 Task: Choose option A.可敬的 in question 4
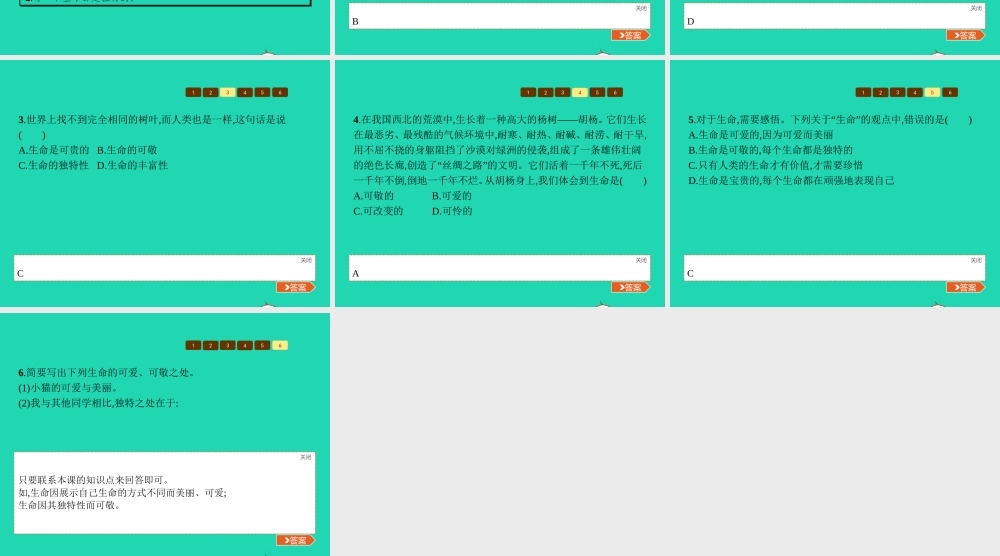point(374,196)
